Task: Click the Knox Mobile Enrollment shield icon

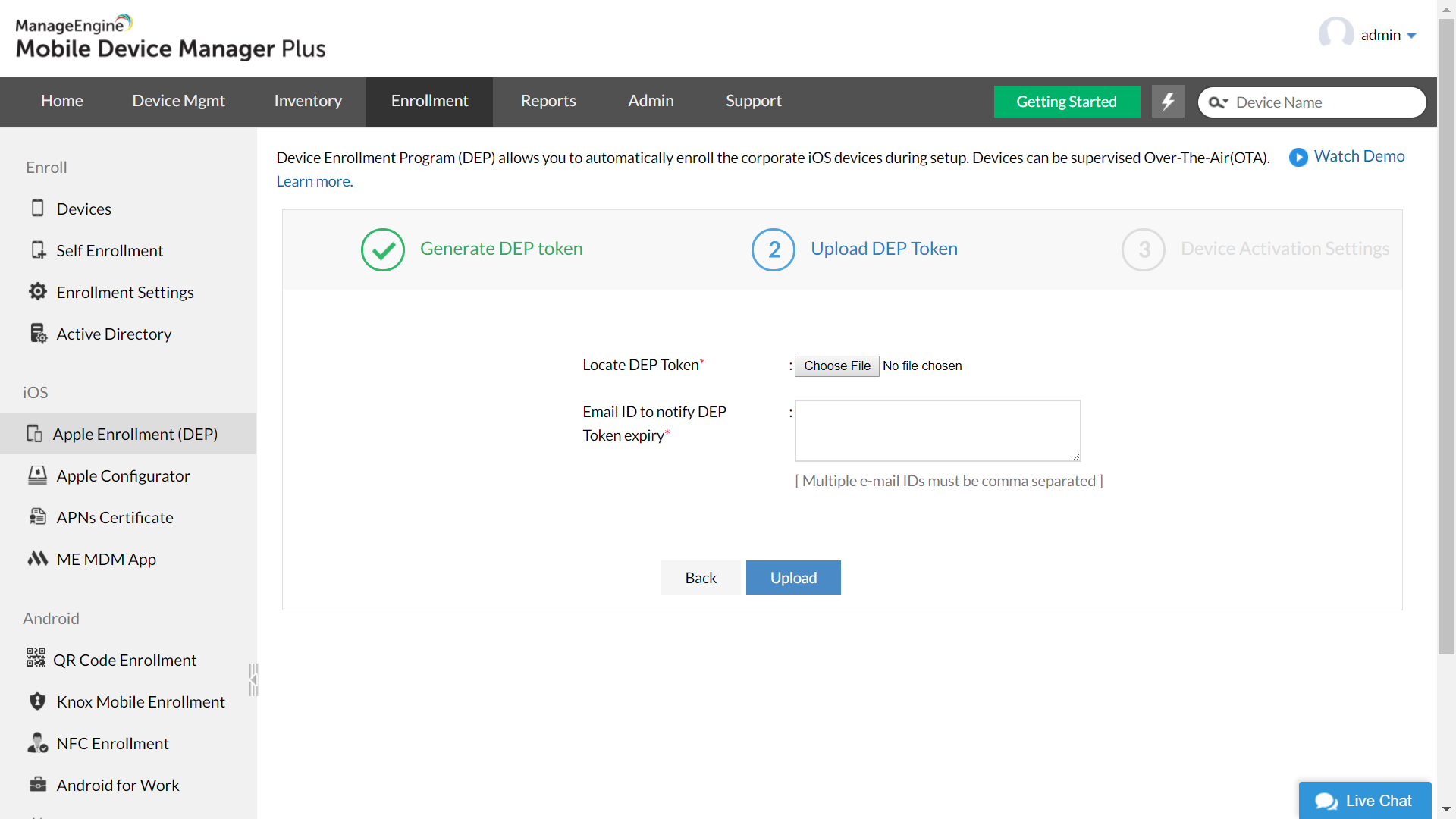Action: 38,701
